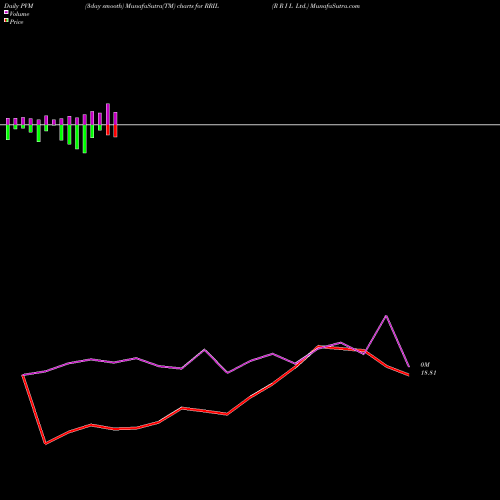Click the peak of the magenta volume line
The width and height of the screenshot is (500, 500).
click(386, 315)
